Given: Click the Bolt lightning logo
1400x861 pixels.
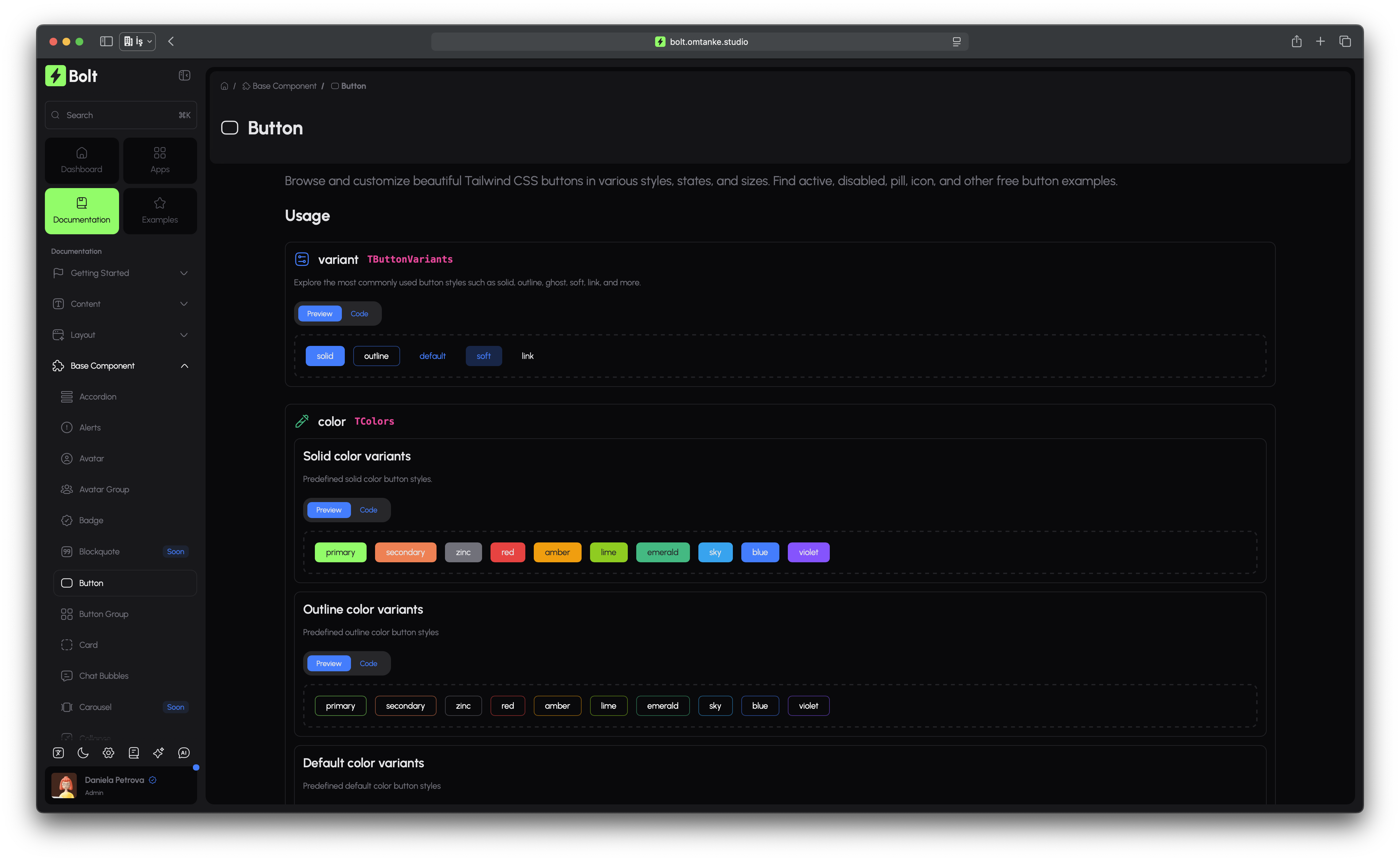Looking at the screenshot, I should tap(56, 75).
